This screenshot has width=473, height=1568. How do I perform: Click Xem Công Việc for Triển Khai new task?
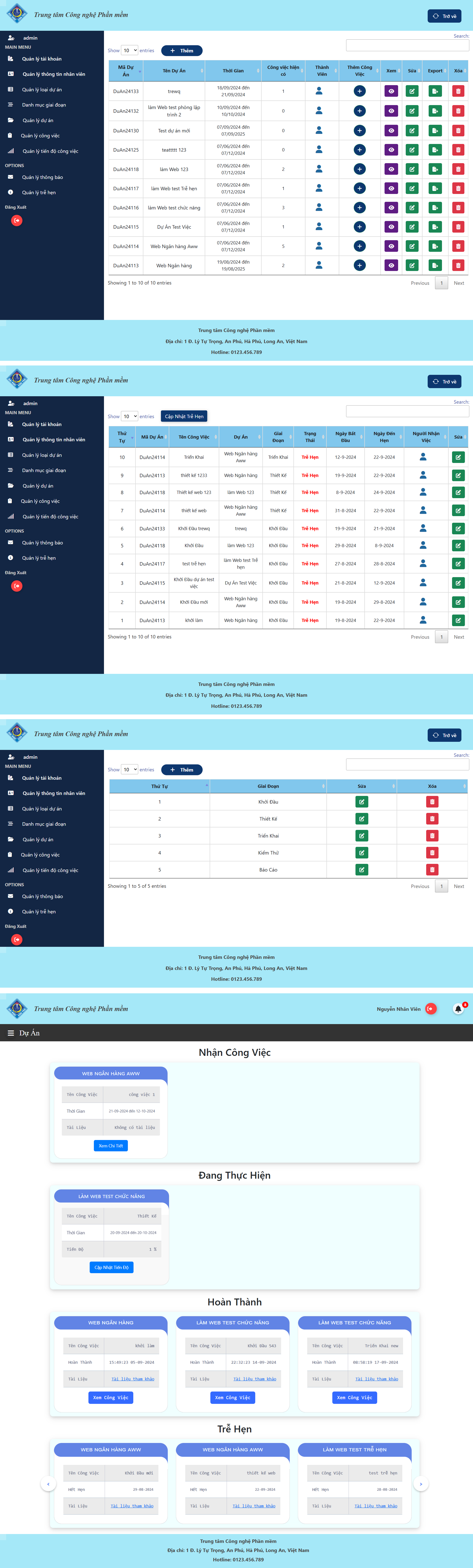(355, 1397)
